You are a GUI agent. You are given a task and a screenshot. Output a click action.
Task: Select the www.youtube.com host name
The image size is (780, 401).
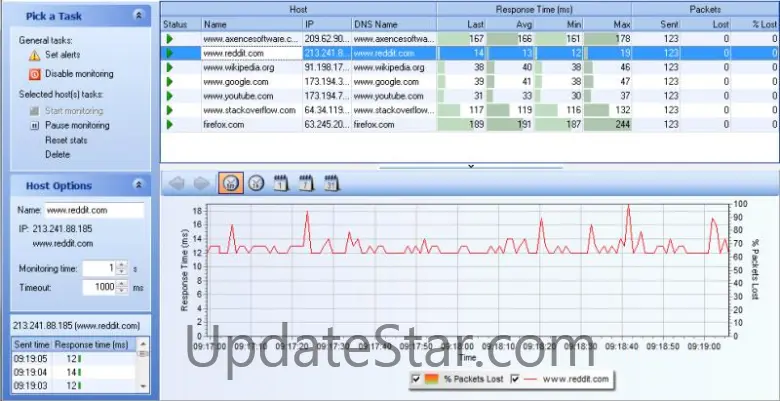[238, 96]
